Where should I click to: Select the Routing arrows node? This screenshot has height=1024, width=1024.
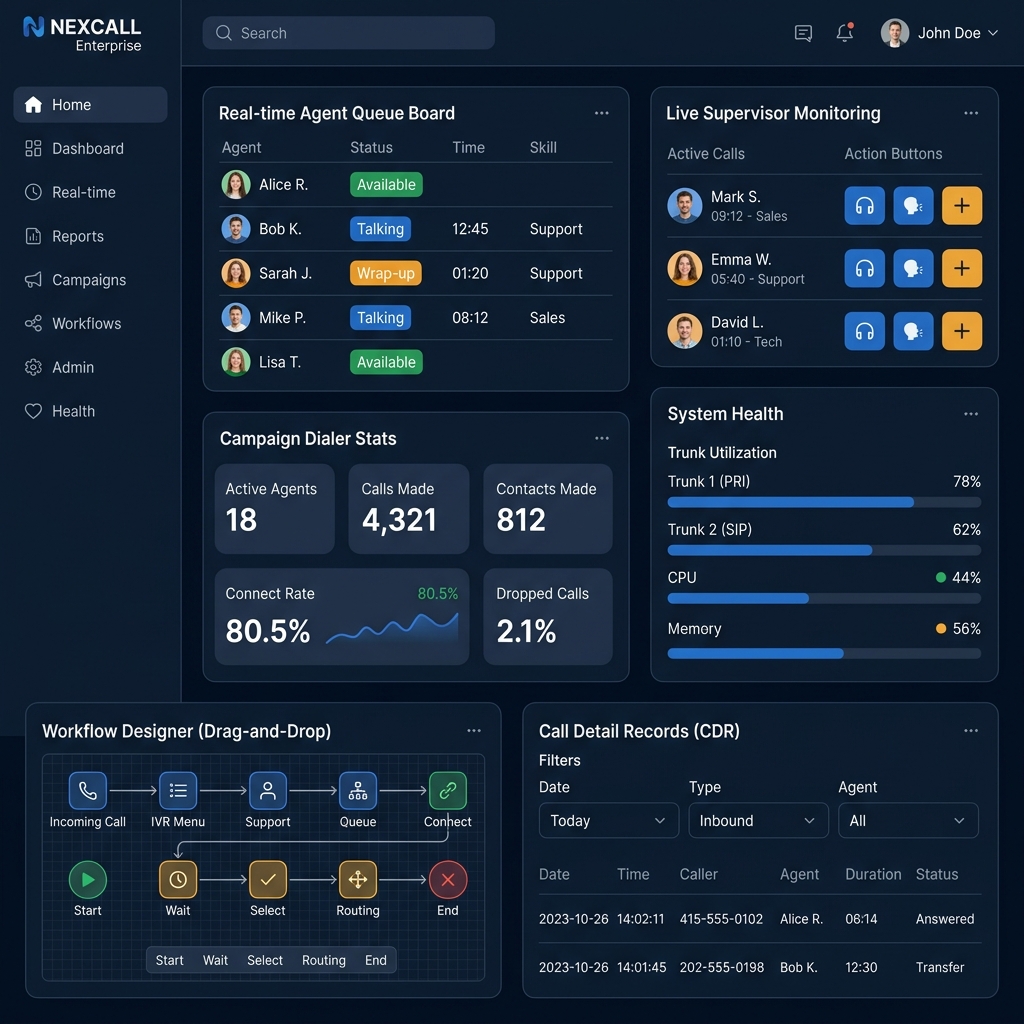[x=358, y=880]
